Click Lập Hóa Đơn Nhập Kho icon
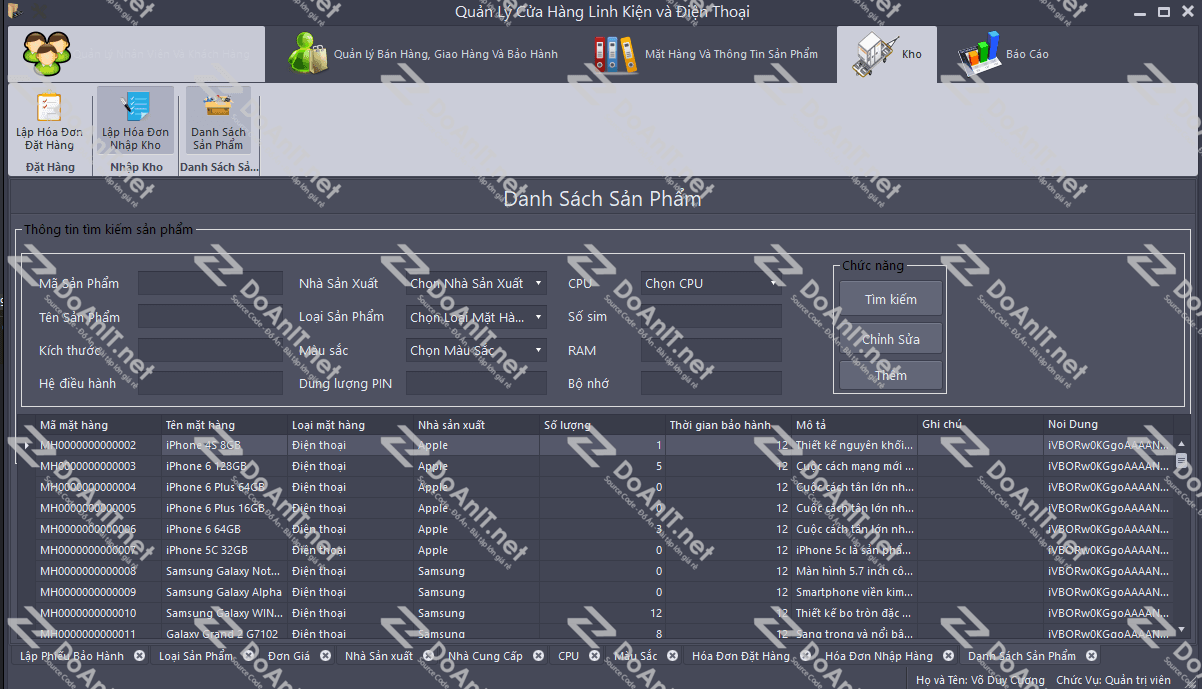The image size is (1202, 689). coord(135,108)
